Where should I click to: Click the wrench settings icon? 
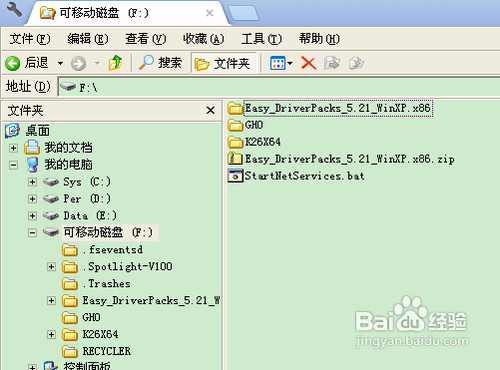[x=14, y=10]
